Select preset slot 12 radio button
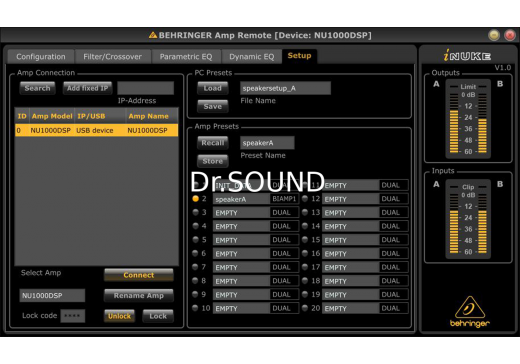Image resolution: width=520 pixels, height=364 pixels. (x=305, y=199)
